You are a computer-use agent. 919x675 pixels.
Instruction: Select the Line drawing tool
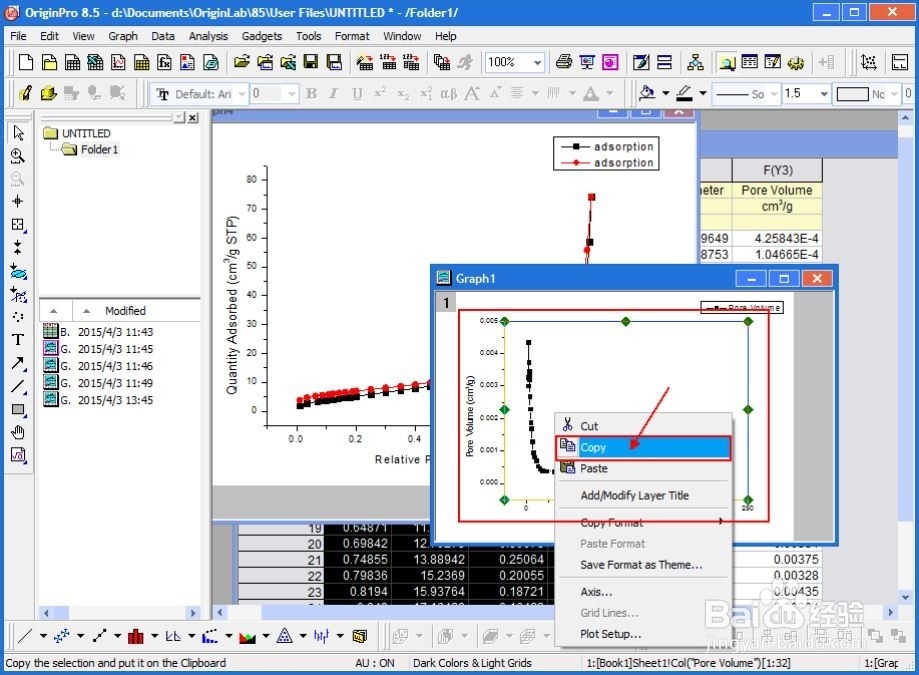coord(18,387)
